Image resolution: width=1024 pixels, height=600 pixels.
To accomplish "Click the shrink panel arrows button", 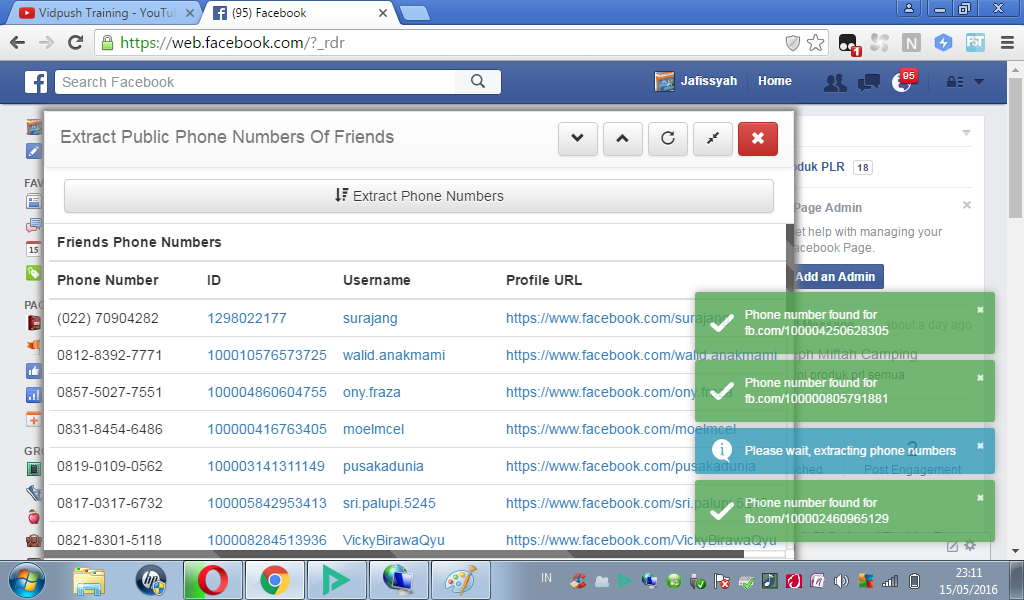I will tap(712, 138).
